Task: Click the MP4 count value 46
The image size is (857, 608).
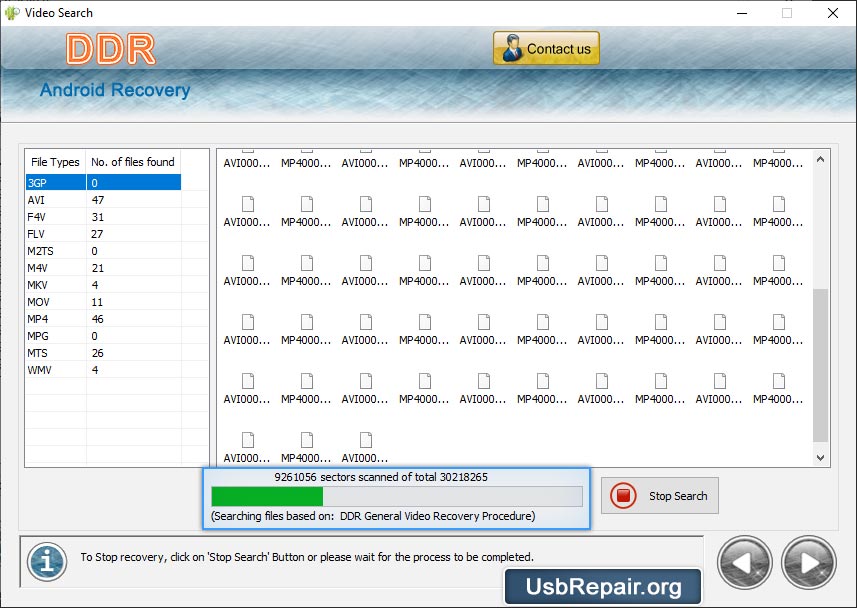Action: [x=98, y=319]
